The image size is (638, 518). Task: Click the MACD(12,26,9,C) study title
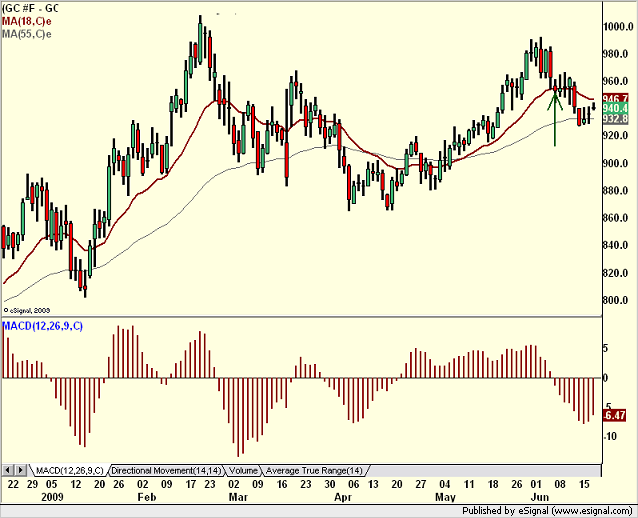(x=43, y=326)
